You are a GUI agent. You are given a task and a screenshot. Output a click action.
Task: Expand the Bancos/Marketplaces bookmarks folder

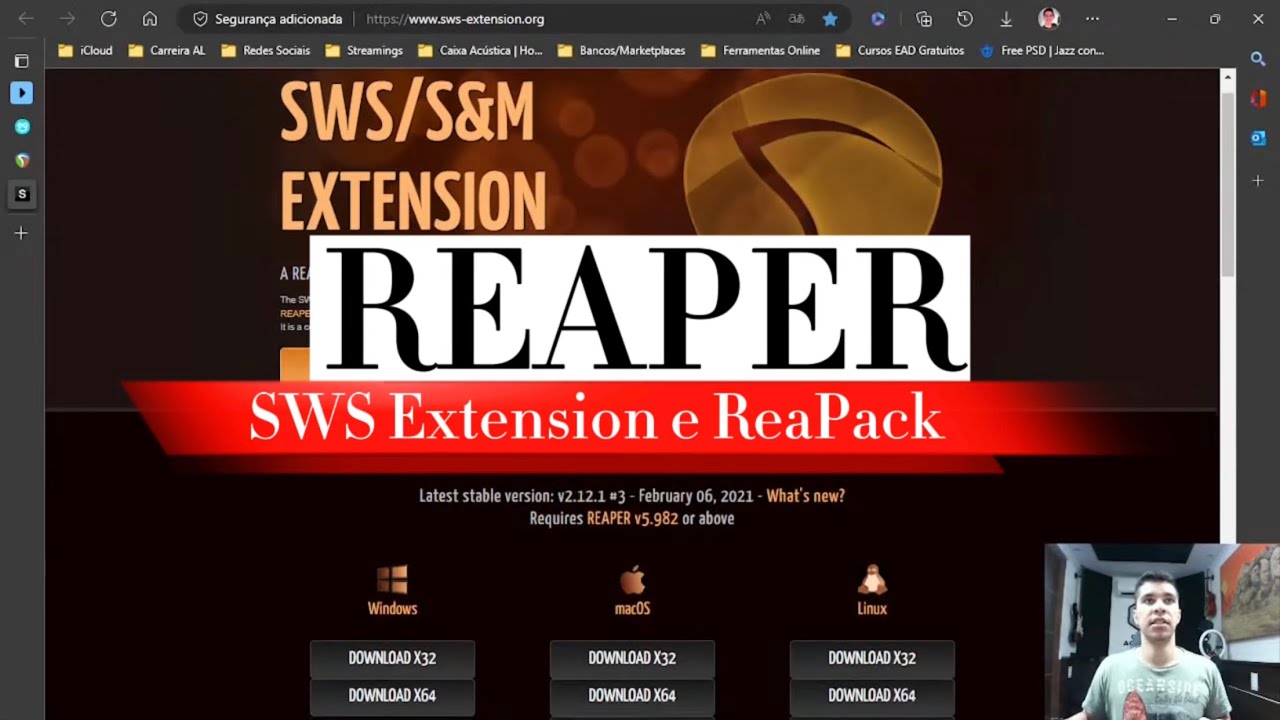click(621, 50)
